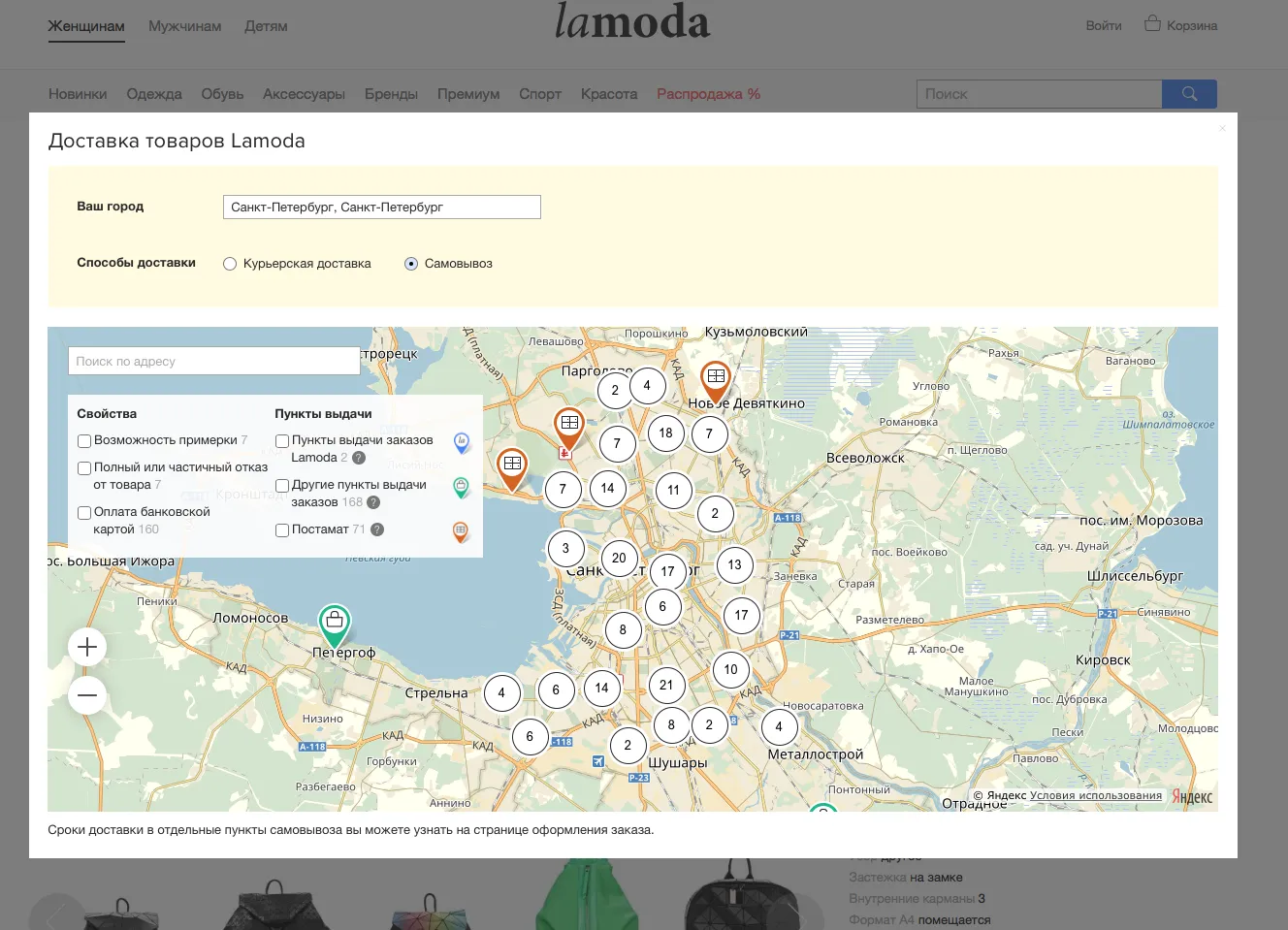Open the Бренды menu item

391,94
